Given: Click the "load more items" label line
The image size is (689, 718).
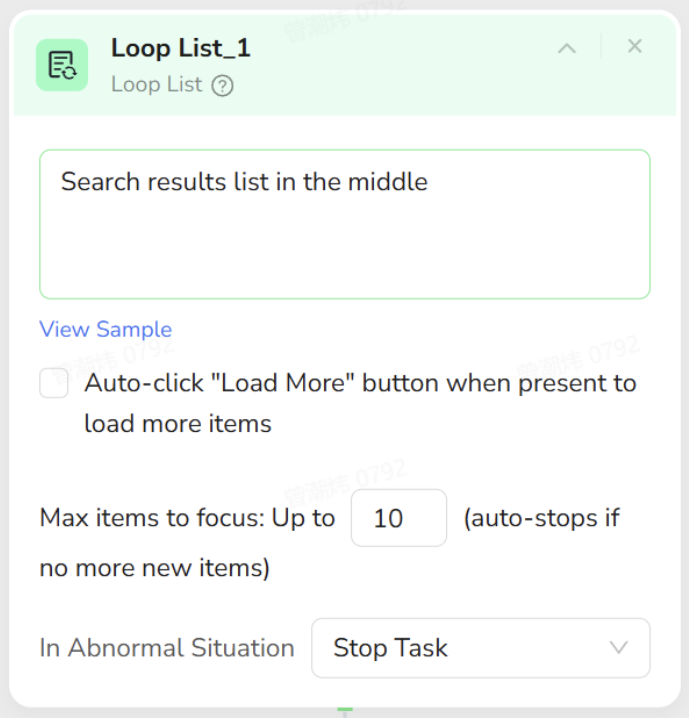Looking at the screenshot, I should pyautogui.click(x=178, y=424).
